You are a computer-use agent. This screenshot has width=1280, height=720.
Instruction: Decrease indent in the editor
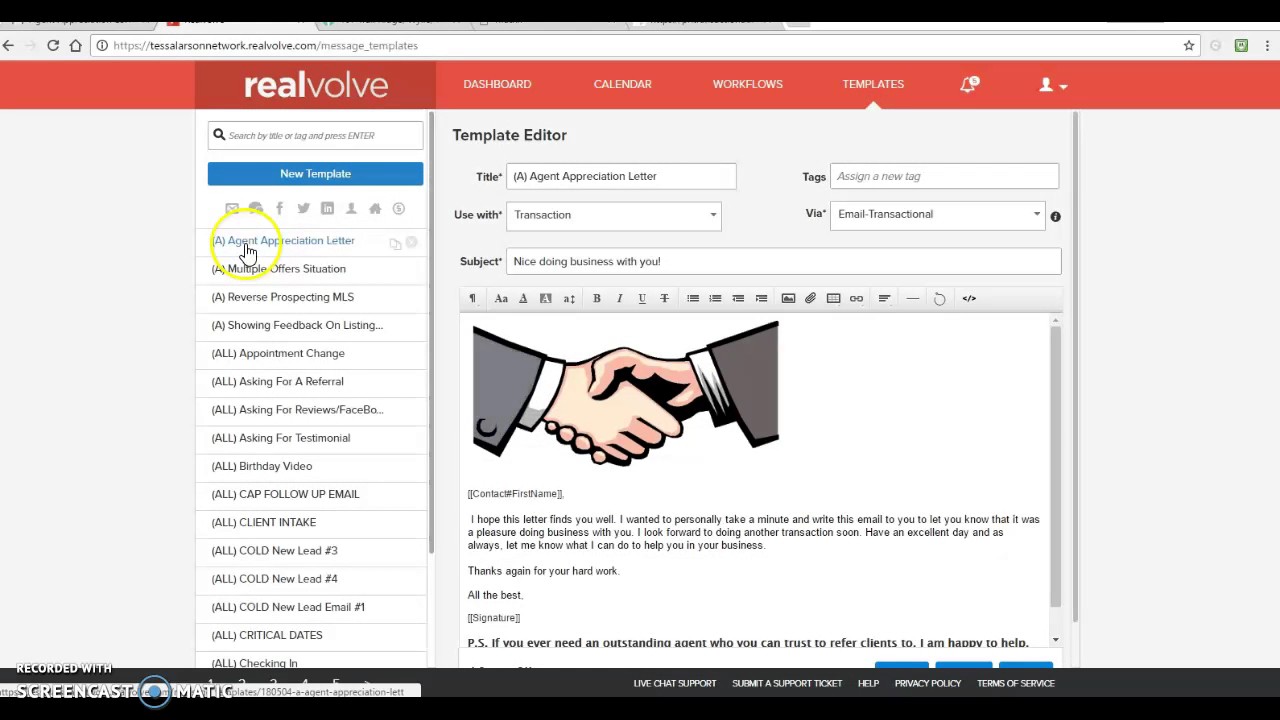pyautogui.click(x=738, y=298)
